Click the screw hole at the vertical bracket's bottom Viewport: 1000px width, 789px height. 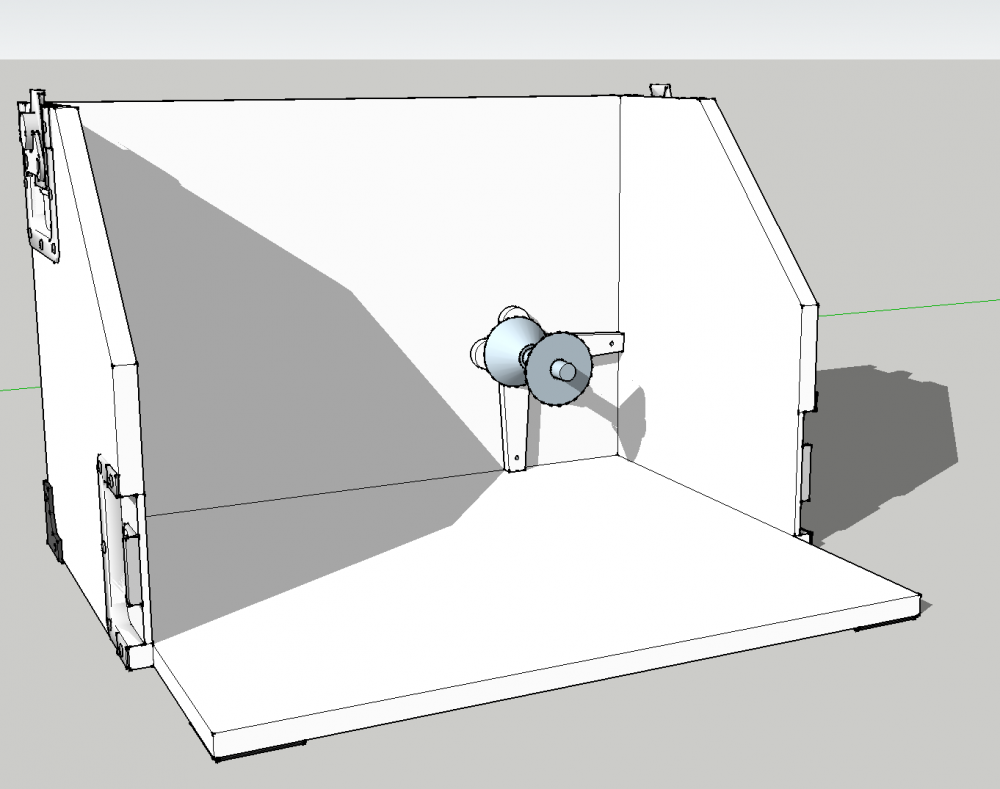[x=516, y=457]
